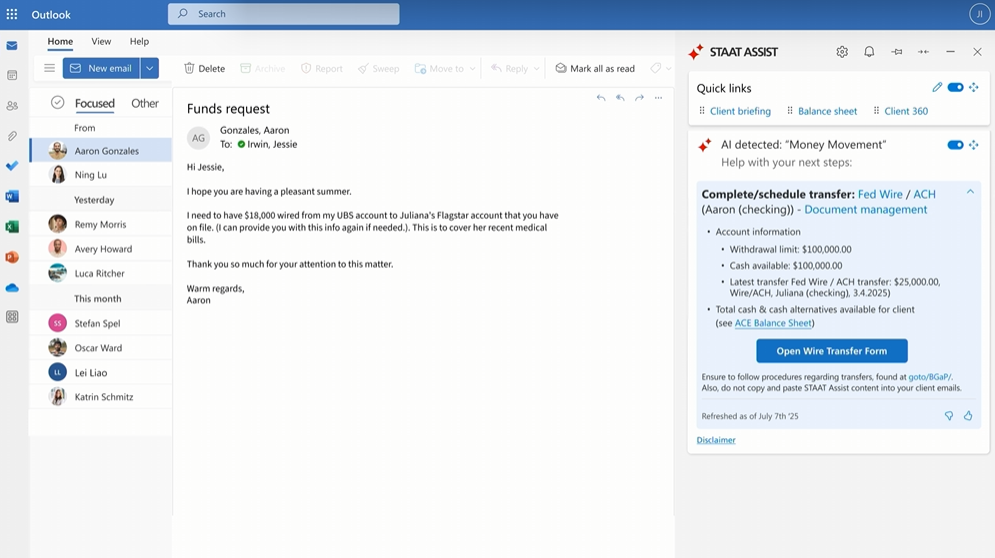This screenshot has height=558, width=995.
Task: Open the Reply dropdown arrow in toolbar
Action: [x=536, y=69]
